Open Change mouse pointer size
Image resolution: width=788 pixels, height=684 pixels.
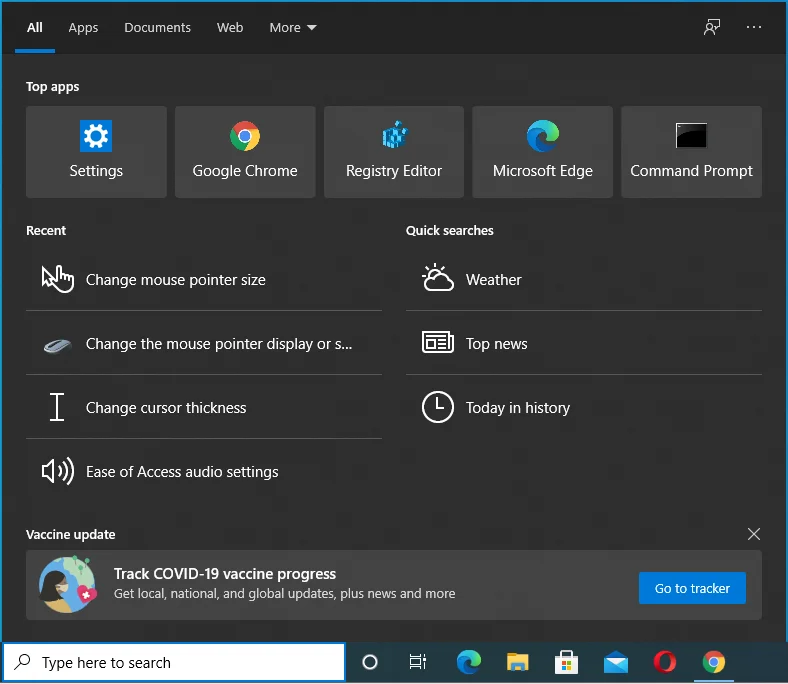point(204,279)
